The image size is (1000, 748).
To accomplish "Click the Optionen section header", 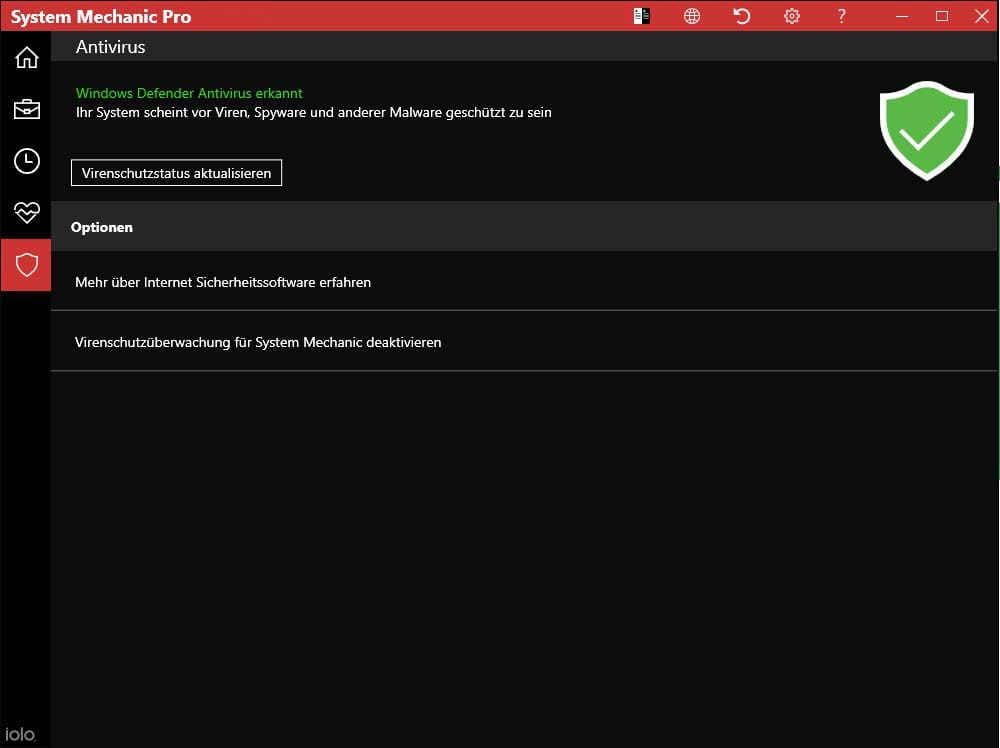I will 102,227.
